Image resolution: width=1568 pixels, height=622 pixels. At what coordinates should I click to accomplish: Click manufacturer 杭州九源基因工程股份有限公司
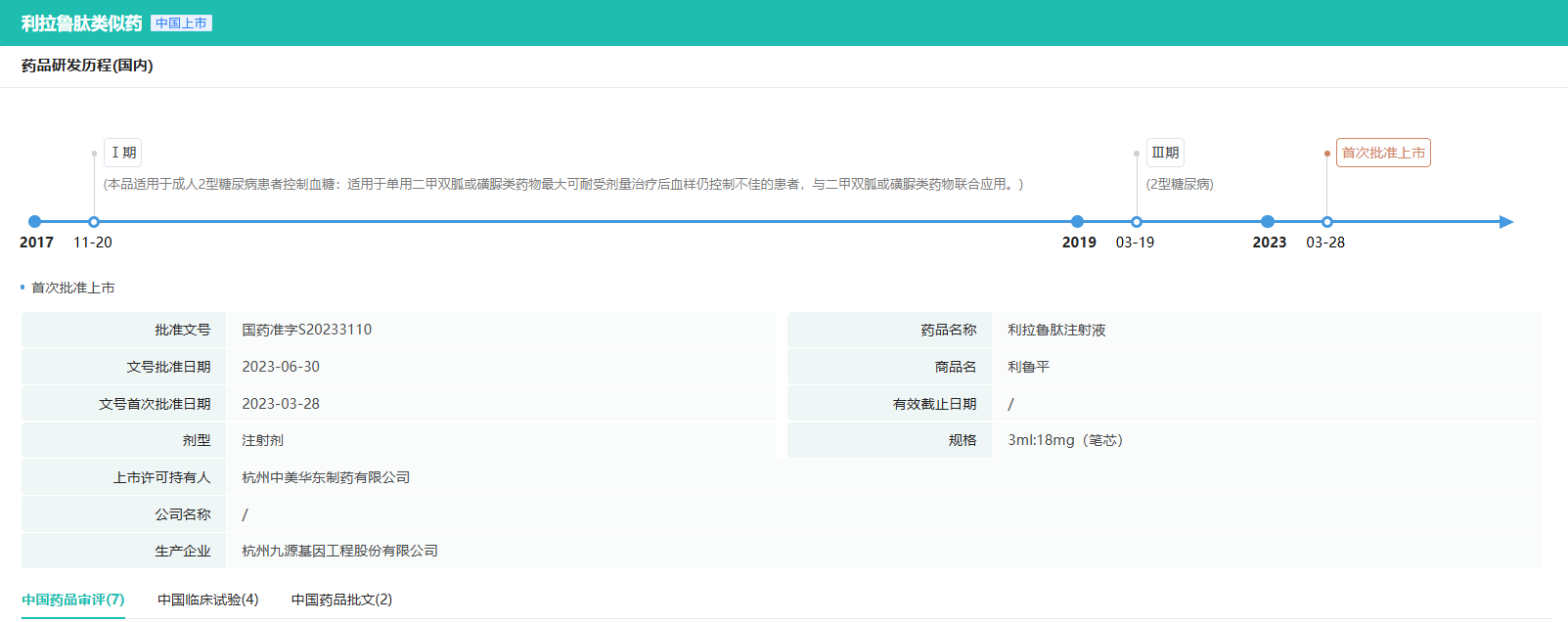coord(339,551)
